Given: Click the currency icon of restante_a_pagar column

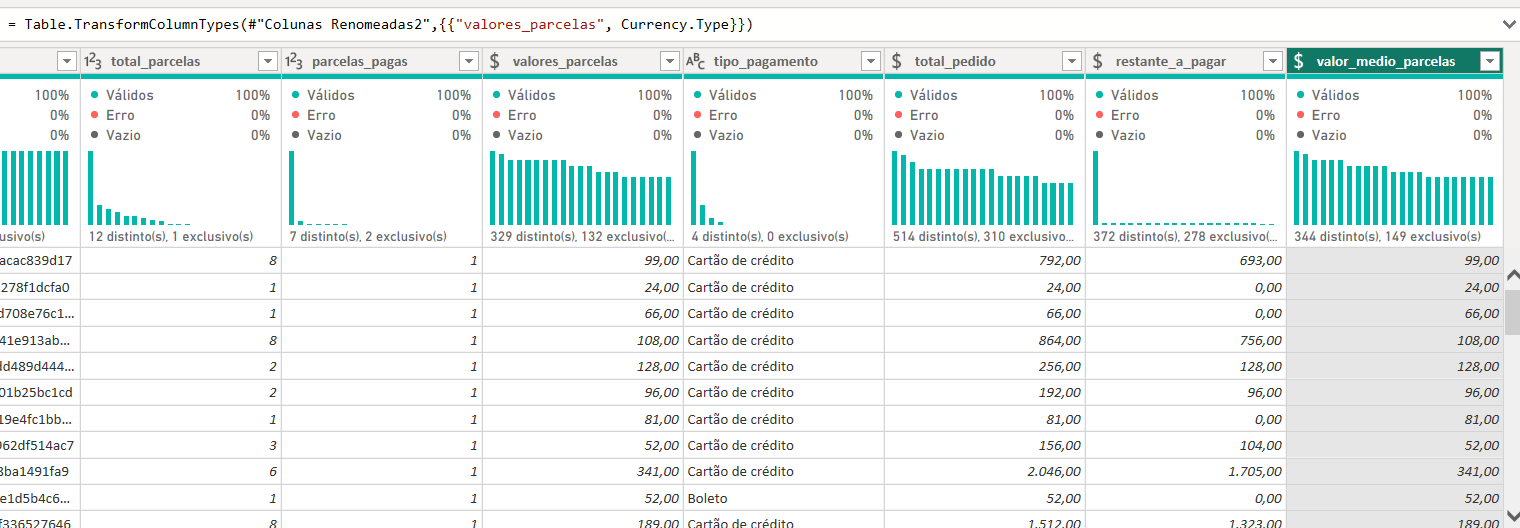Looking at the screenshot, I should (x=1098, y=61).
